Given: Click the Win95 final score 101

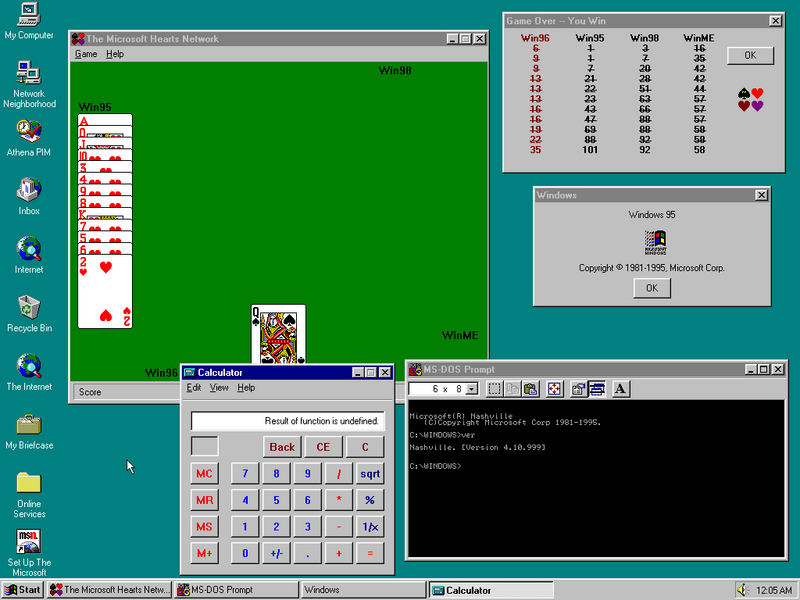Looking at the screenshot, I should coord(590,150).
